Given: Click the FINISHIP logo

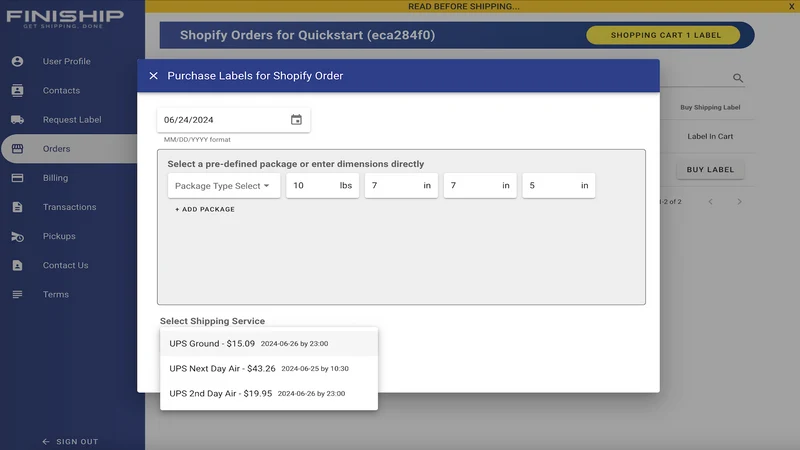Looking at the screenshot, I should point(65,19).
